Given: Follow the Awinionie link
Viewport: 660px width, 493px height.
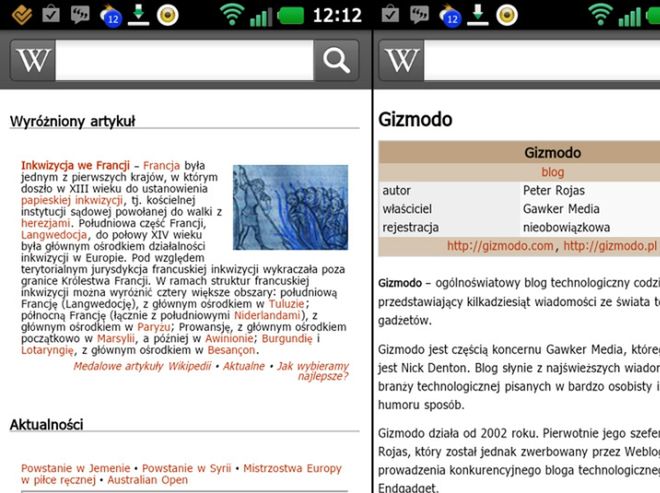Looking at the screenshot, I should click(229, 338).
